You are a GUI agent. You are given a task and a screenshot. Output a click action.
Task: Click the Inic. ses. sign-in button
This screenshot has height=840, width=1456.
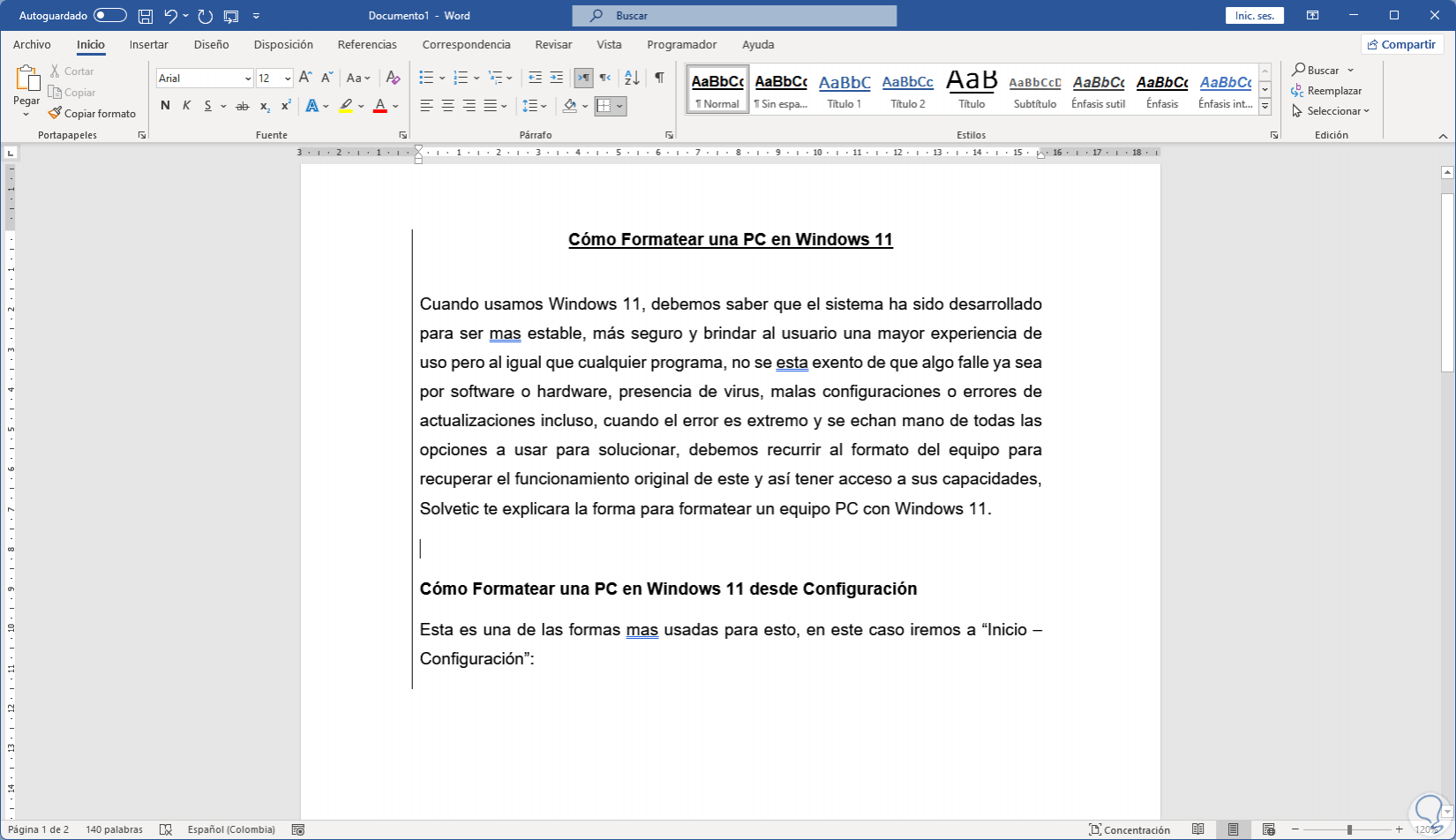click(1255, 16)
